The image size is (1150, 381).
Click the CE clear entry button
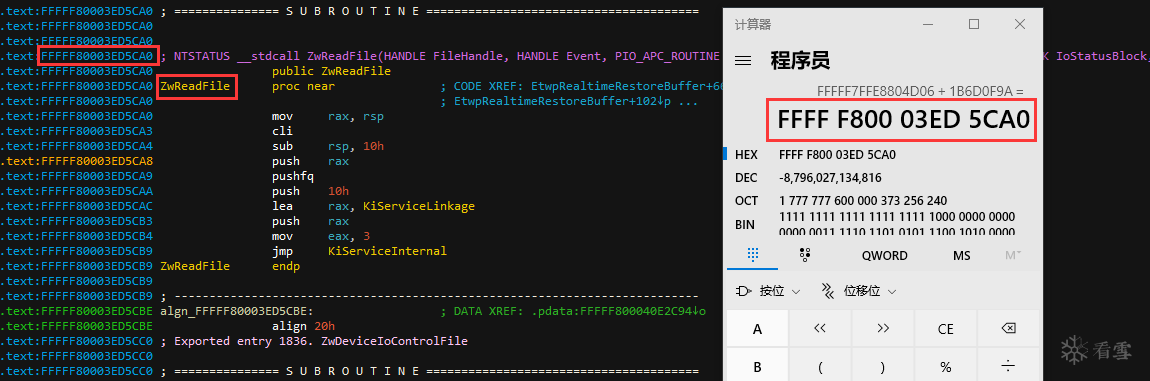[946, 328]
